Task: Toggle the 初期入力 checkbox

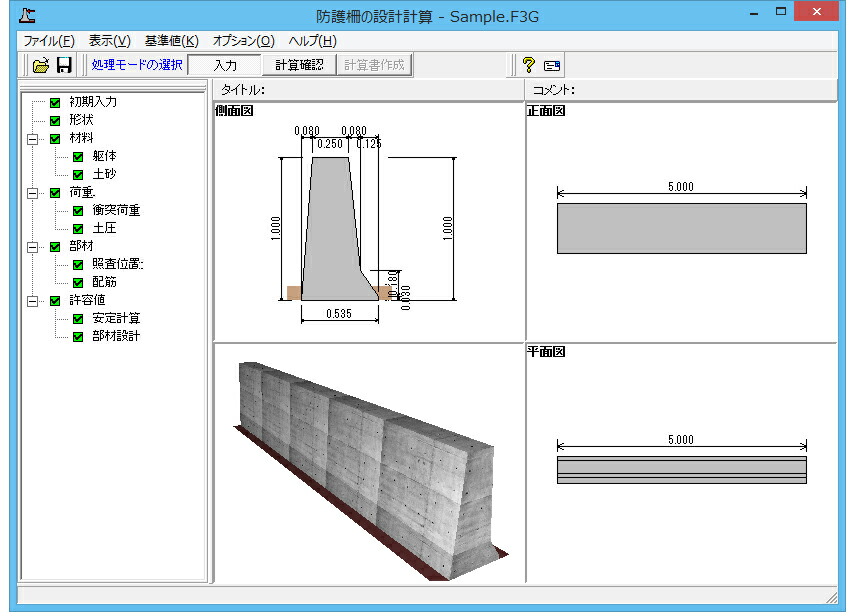Action: 55,103
